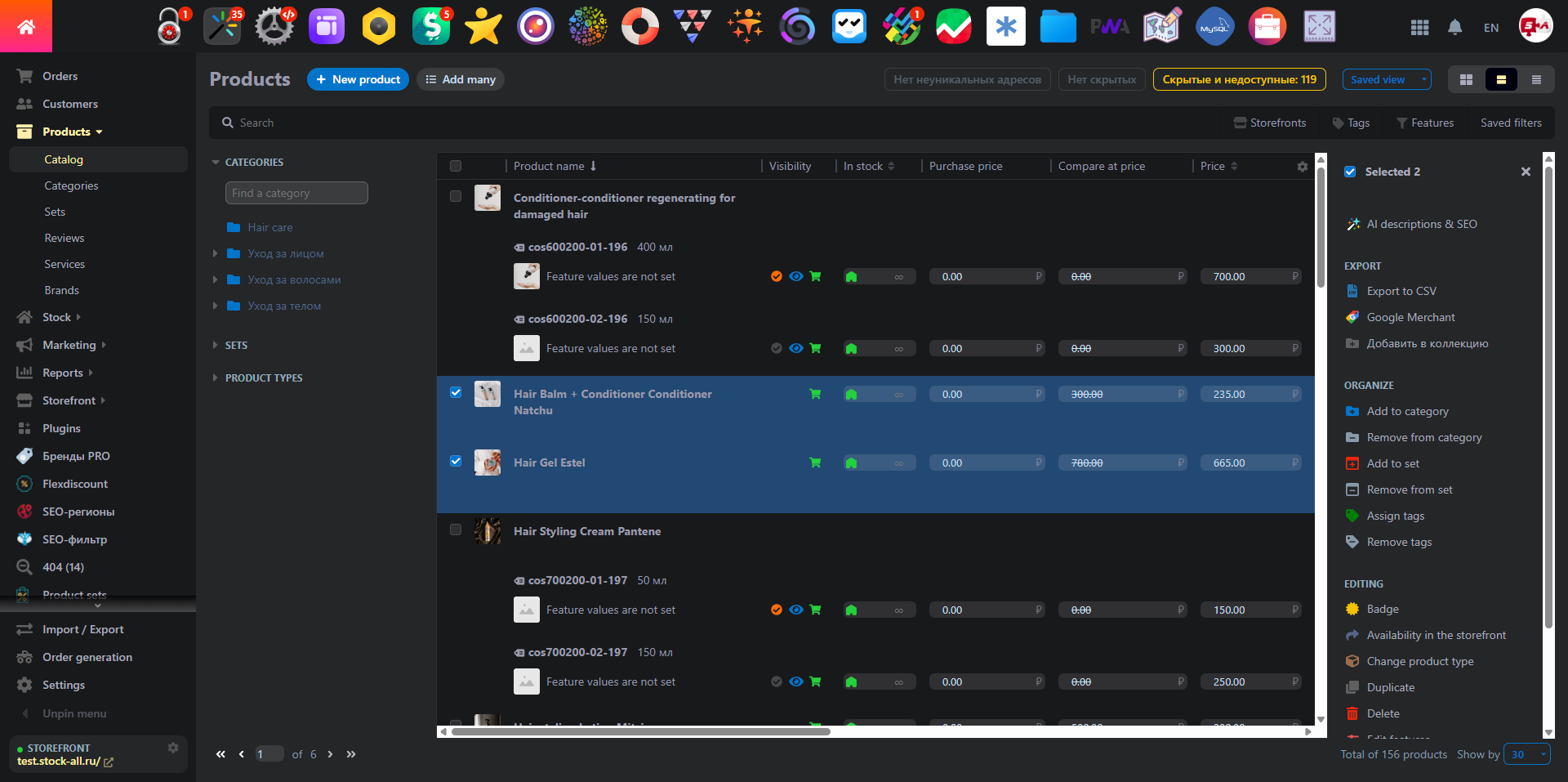Click the Marketing megaphone icon
The height and width of the screenshot is (782, 1568).
coord(24,345)
